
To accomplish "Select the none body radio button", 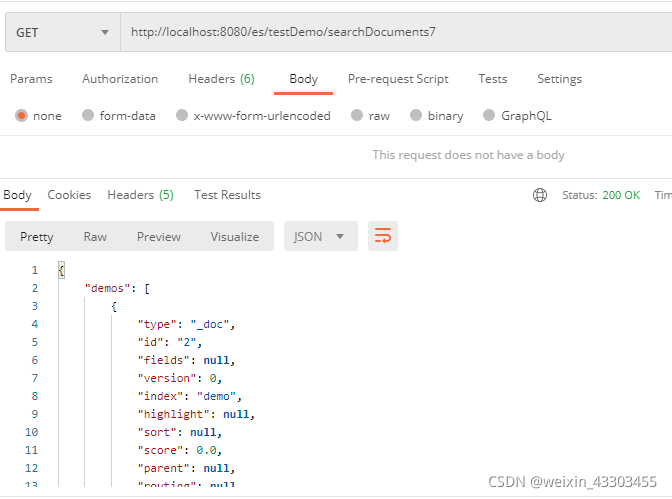I will [x=21, y=116].
